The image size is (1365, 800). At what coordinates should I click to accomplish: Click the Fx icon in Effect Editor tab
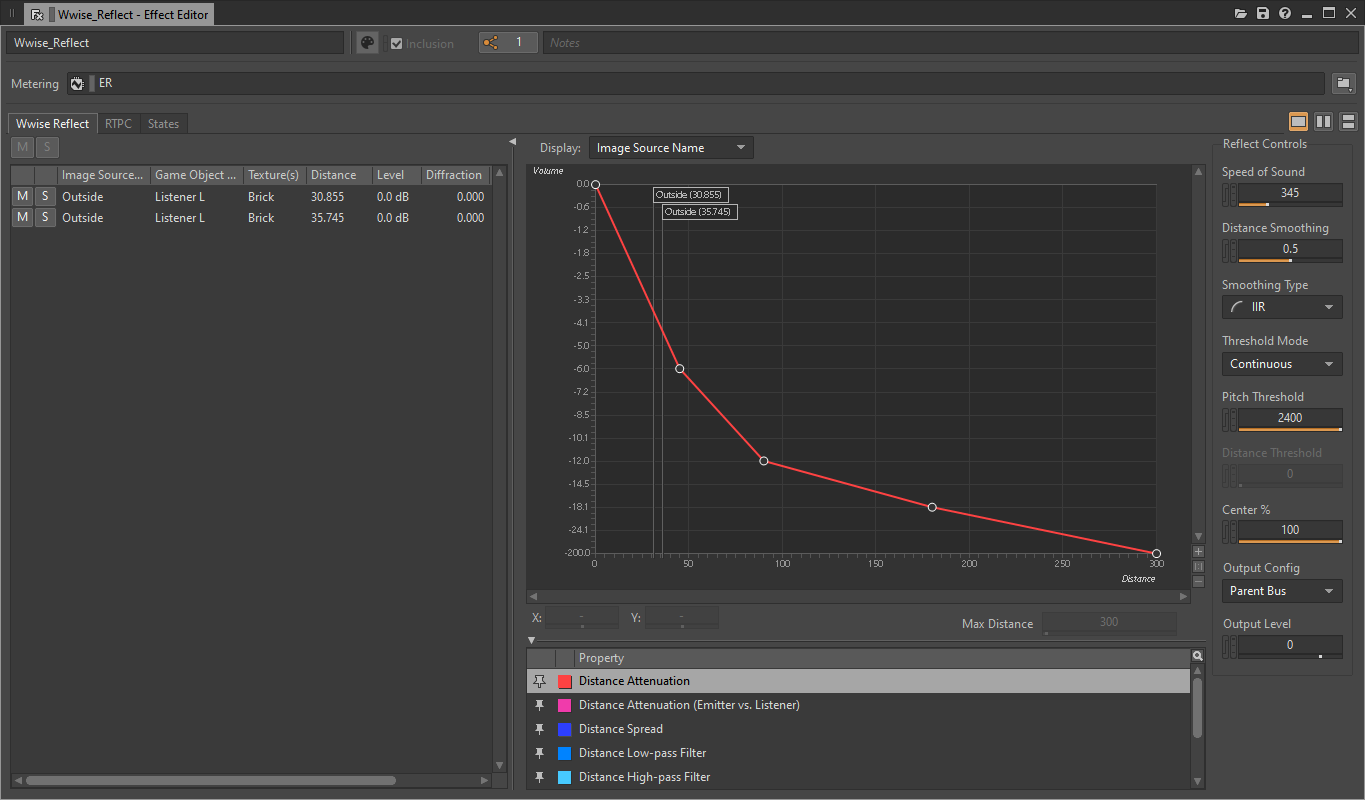(x=37, y=15)
